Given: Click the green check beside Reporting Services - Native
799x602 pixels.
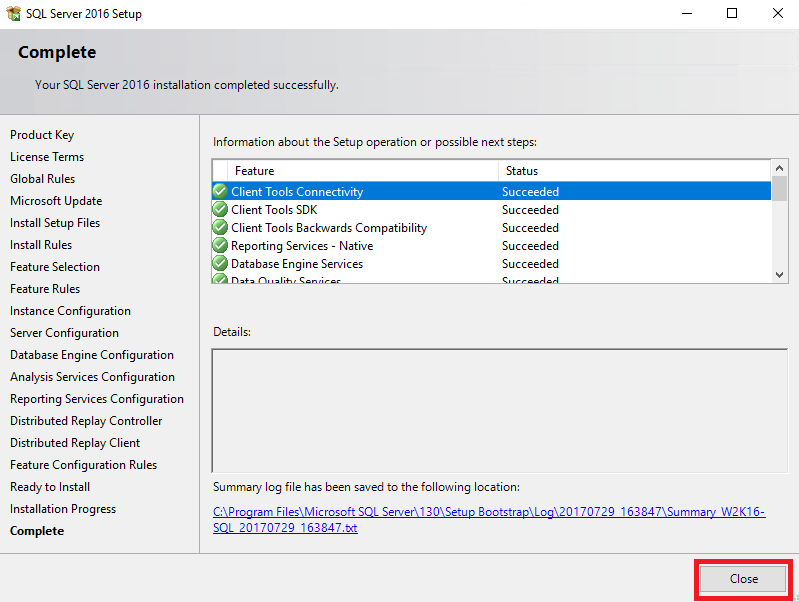Looking at the screenshot, I should [x=220, y=246].
